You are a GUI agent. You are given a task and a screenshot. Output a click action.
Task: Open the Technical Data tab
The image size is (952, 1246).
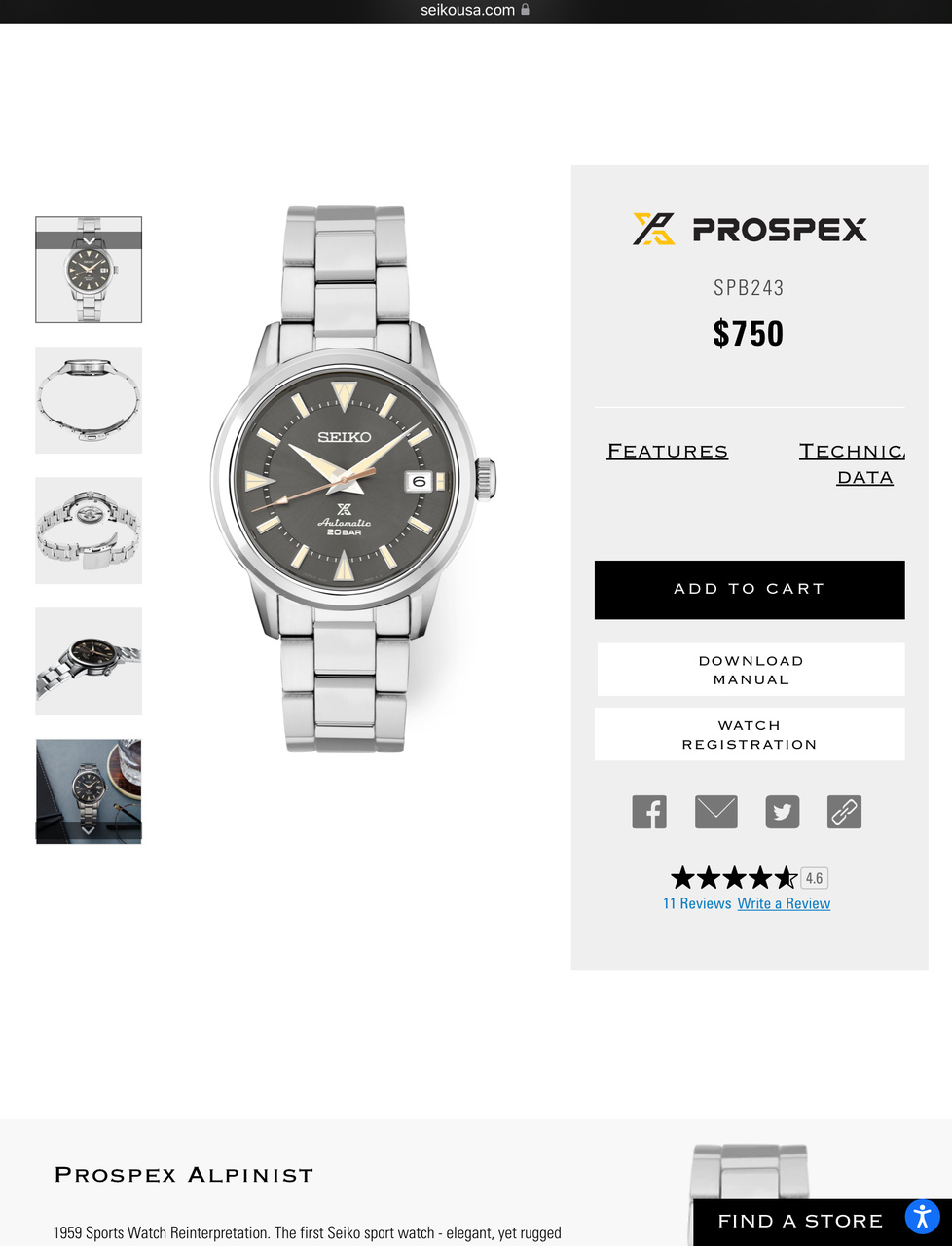click(x=853, y=463)
